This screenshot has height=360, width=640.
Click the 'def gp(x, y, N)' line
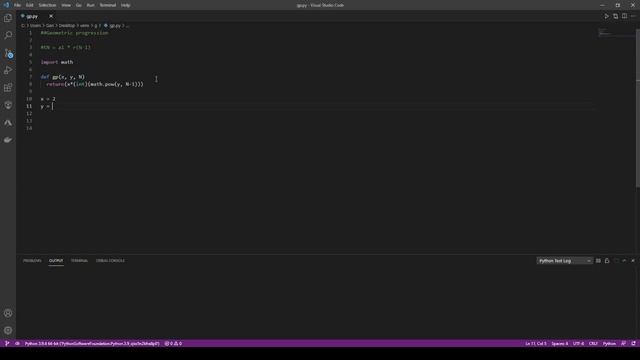coord(62,77)
